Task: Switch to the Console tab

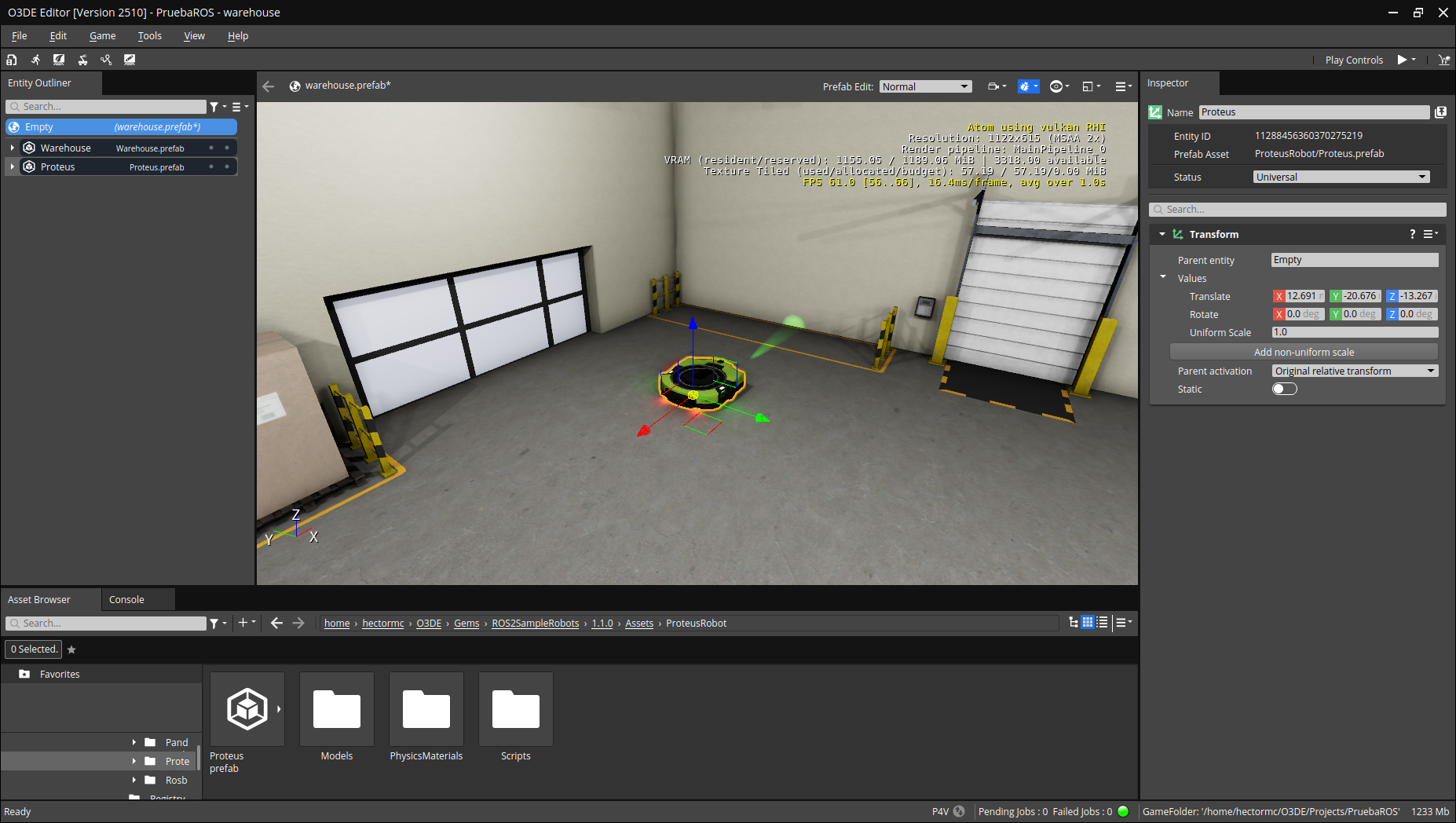Action: 126,599
